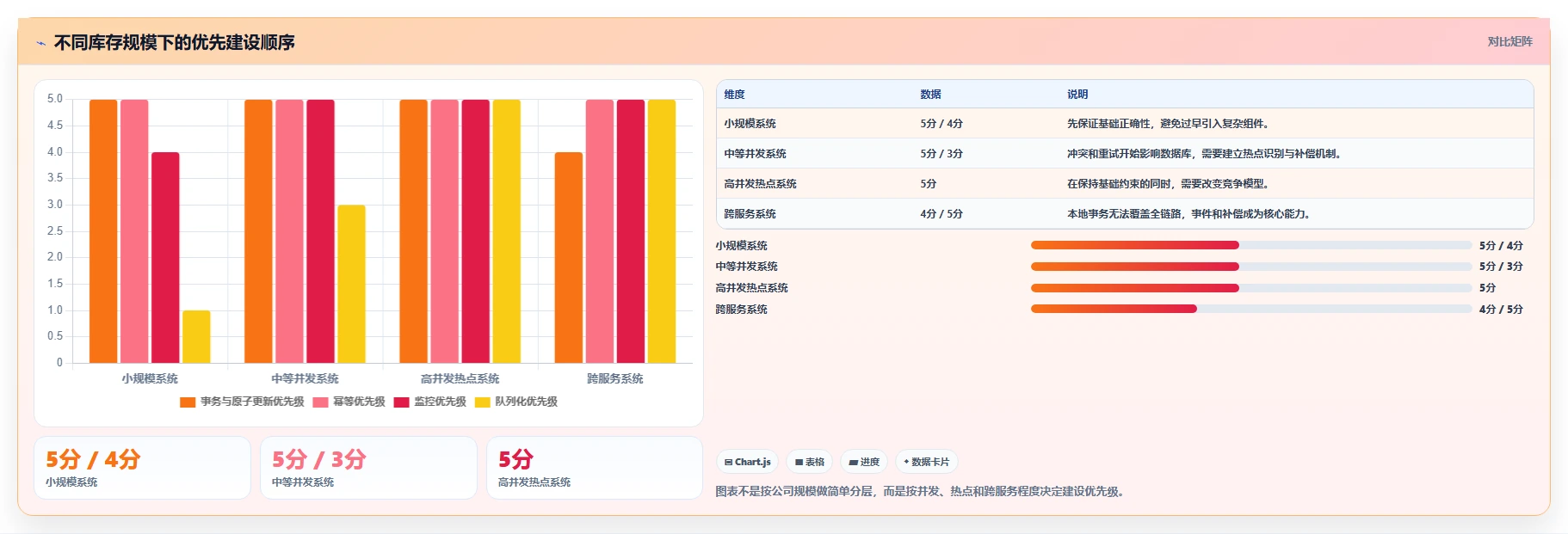
Task: Toggle the 监控优先级 legend item
Action: 429,402
